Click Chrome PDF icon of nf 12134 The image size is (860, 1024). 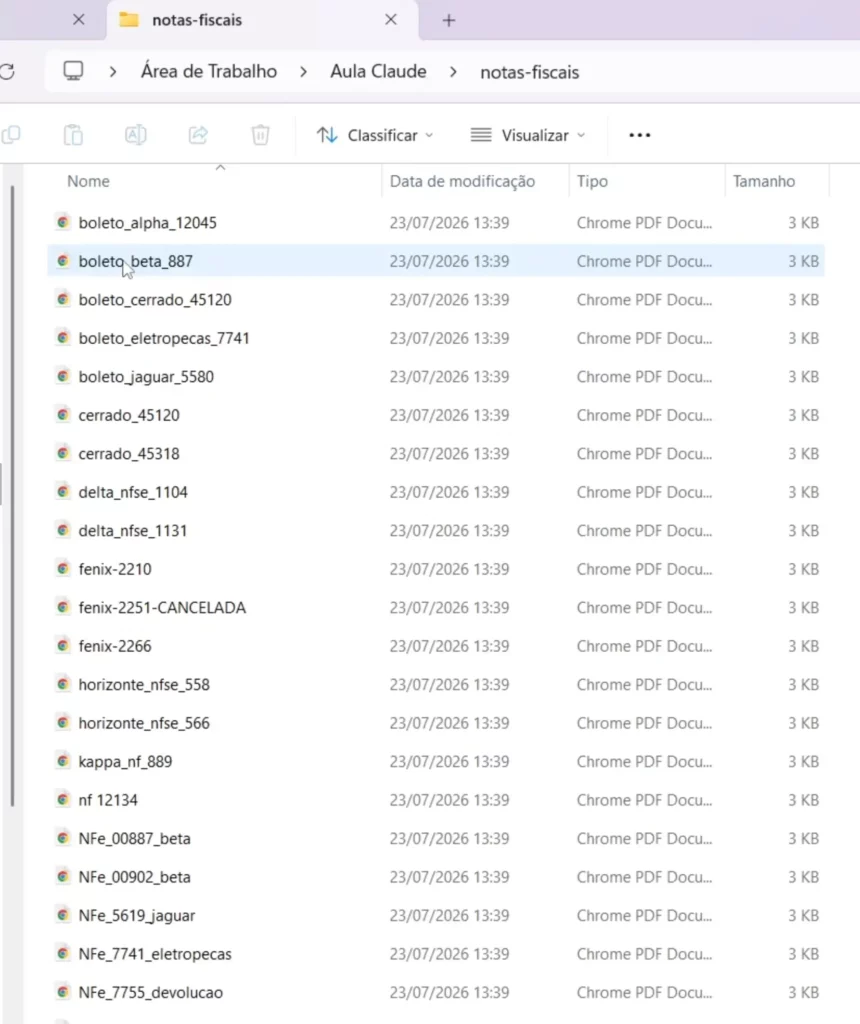(x=63, y=799)
